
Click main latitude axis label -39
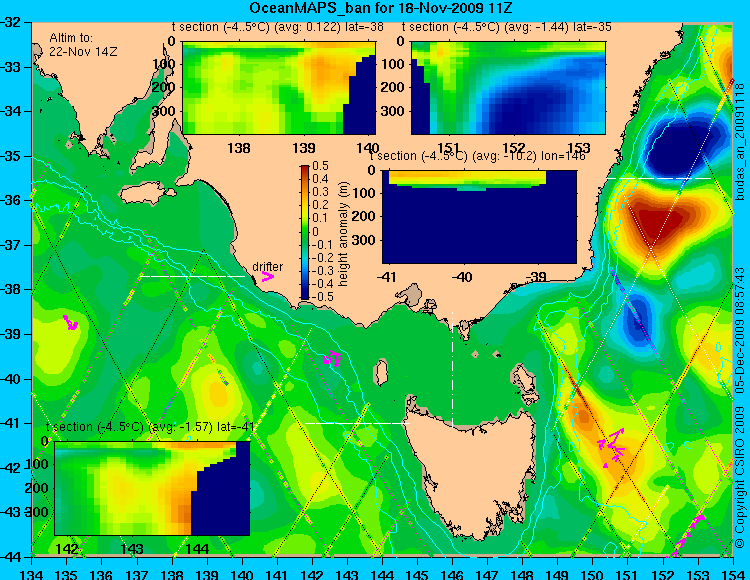click(12, 334)
